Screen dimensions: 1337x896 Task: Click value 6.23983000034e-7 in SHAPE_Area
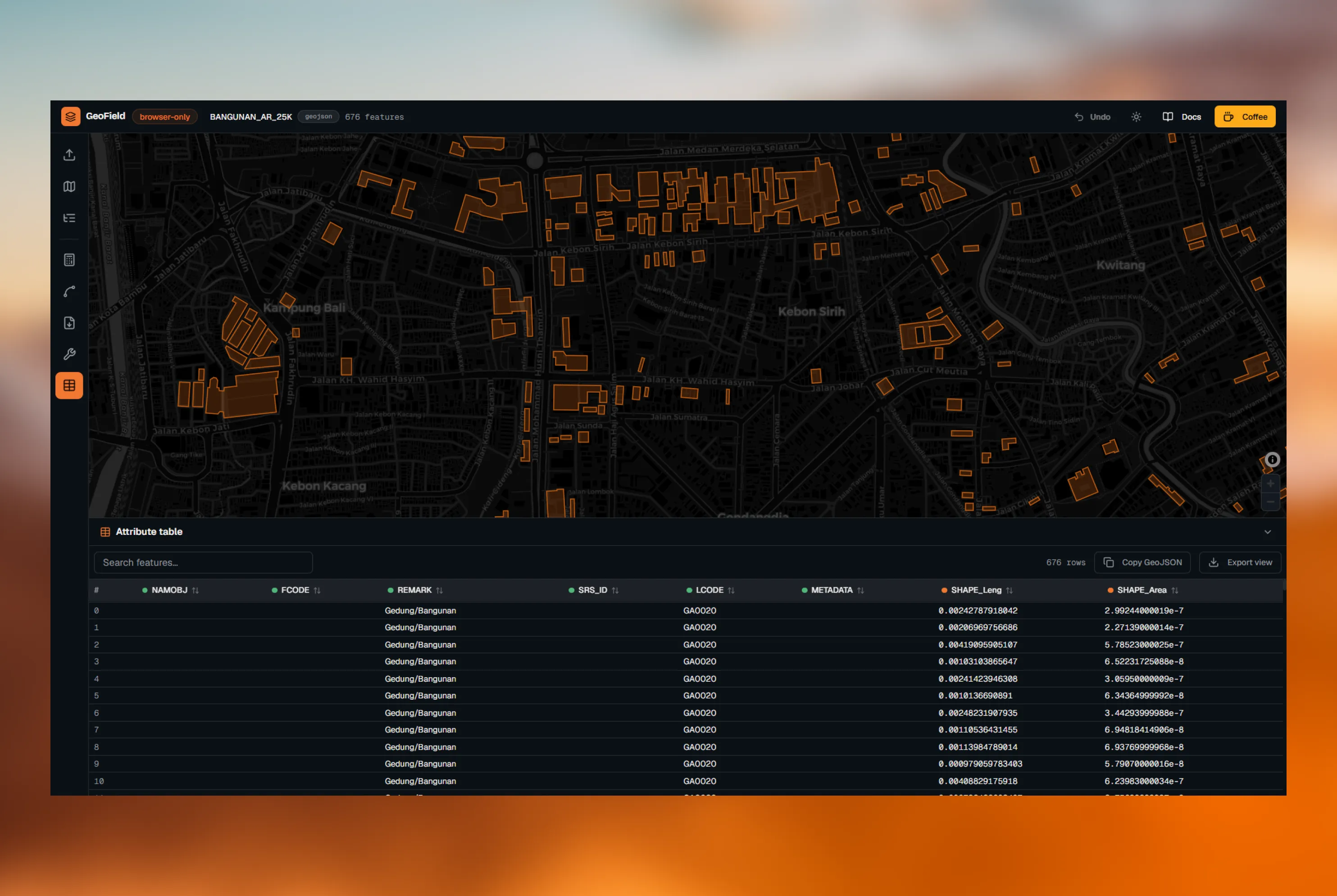[1144, 781]
